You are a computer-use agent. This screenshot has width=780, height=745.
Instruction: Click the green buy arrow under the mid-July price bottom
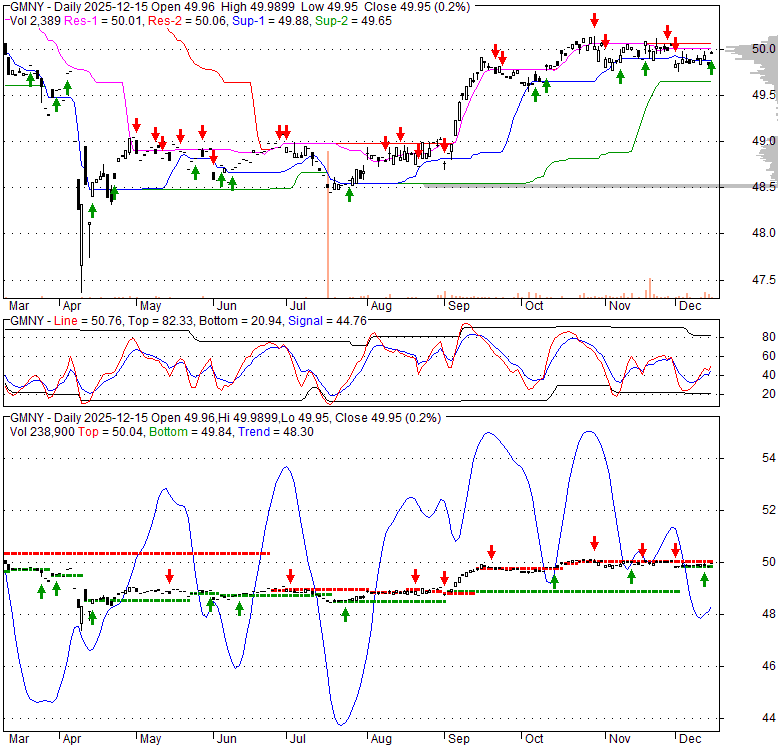(x=349, y=194)
